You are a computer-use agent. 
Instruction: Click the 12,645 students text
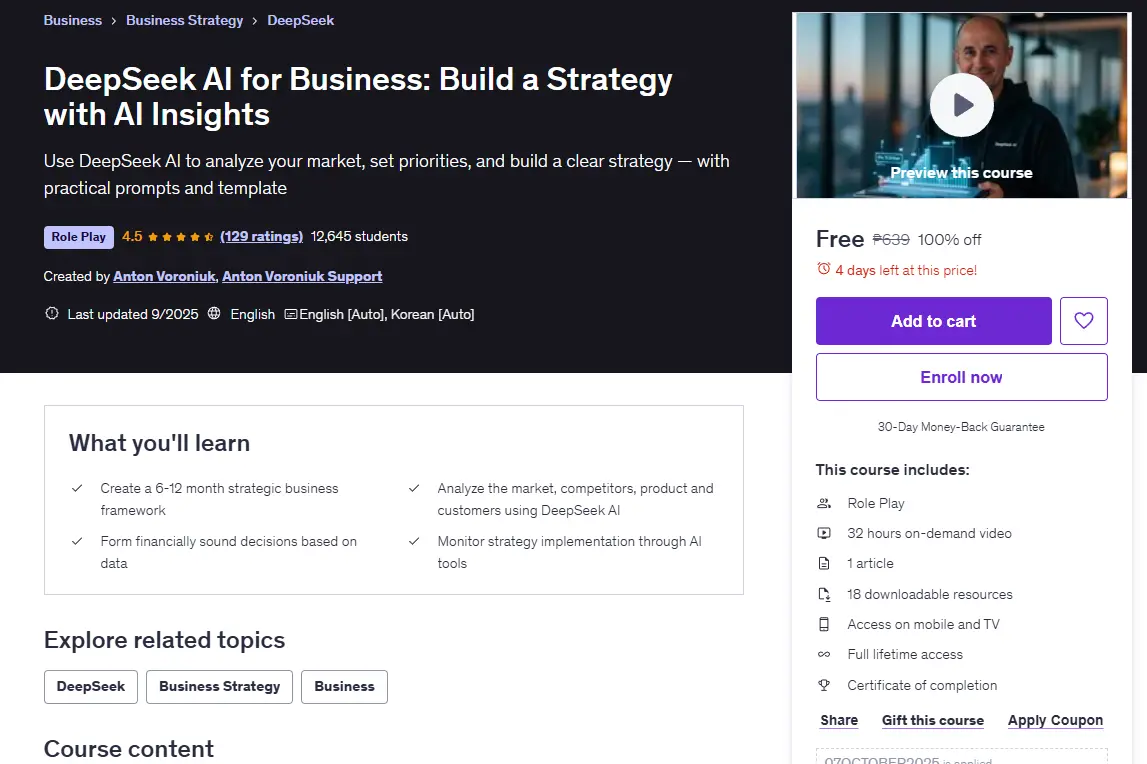click(359, 236)
